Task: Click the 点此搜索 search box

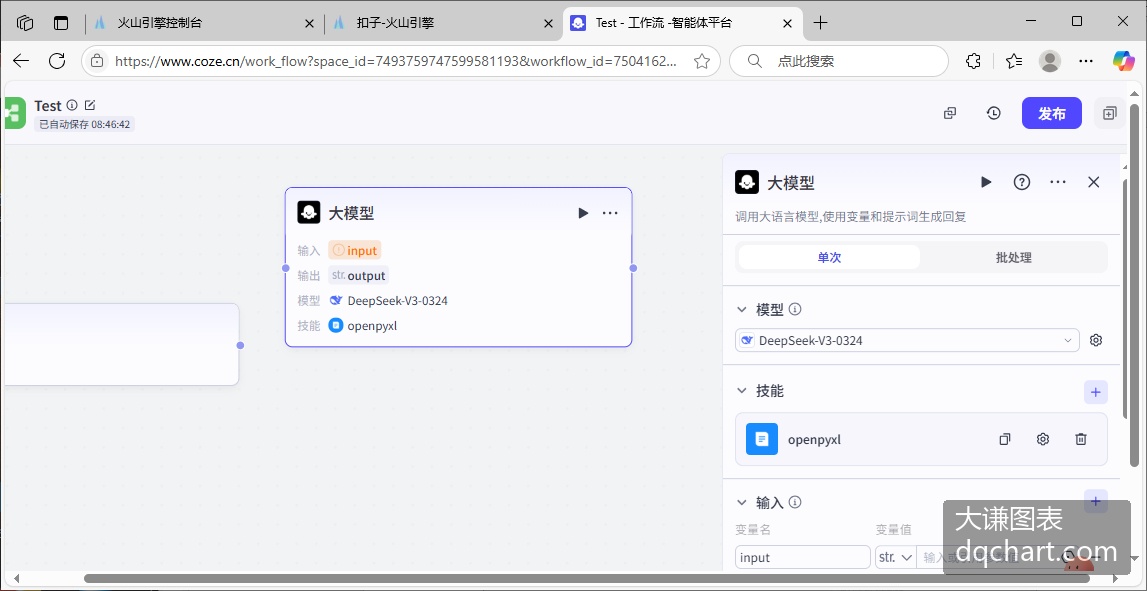Action: (839, 61)
